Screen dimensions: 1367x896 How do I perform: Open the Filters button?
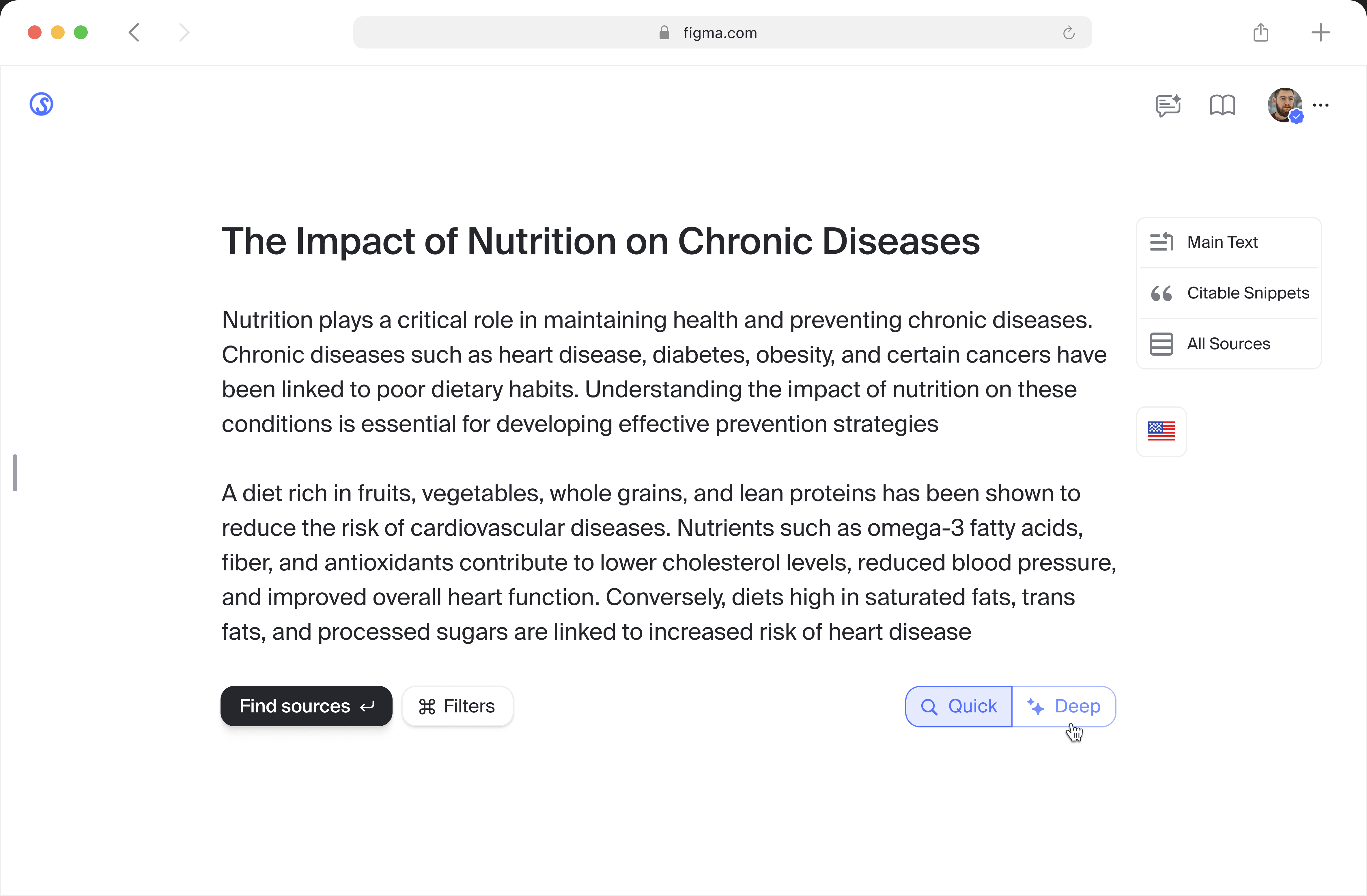coord(457,706)
